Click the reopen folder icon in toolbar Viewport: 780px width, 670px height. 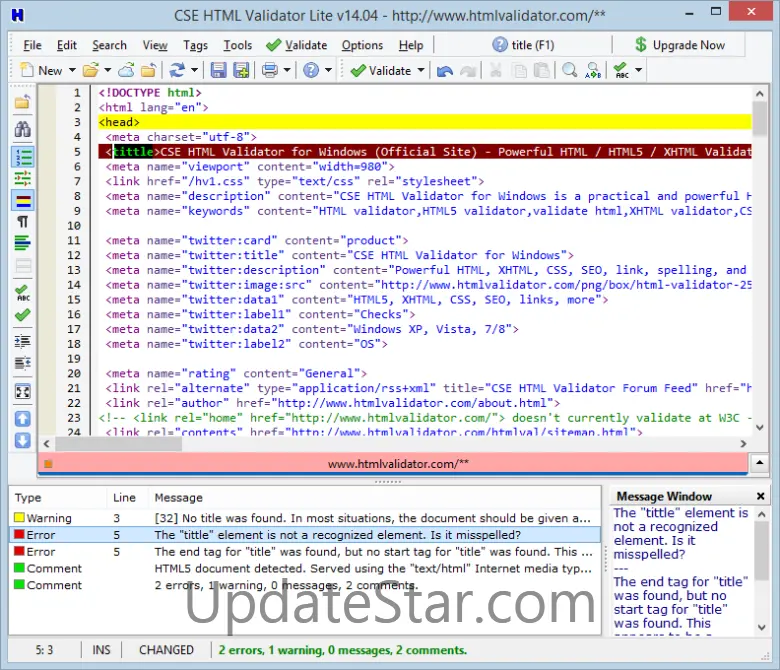point(148,71)
